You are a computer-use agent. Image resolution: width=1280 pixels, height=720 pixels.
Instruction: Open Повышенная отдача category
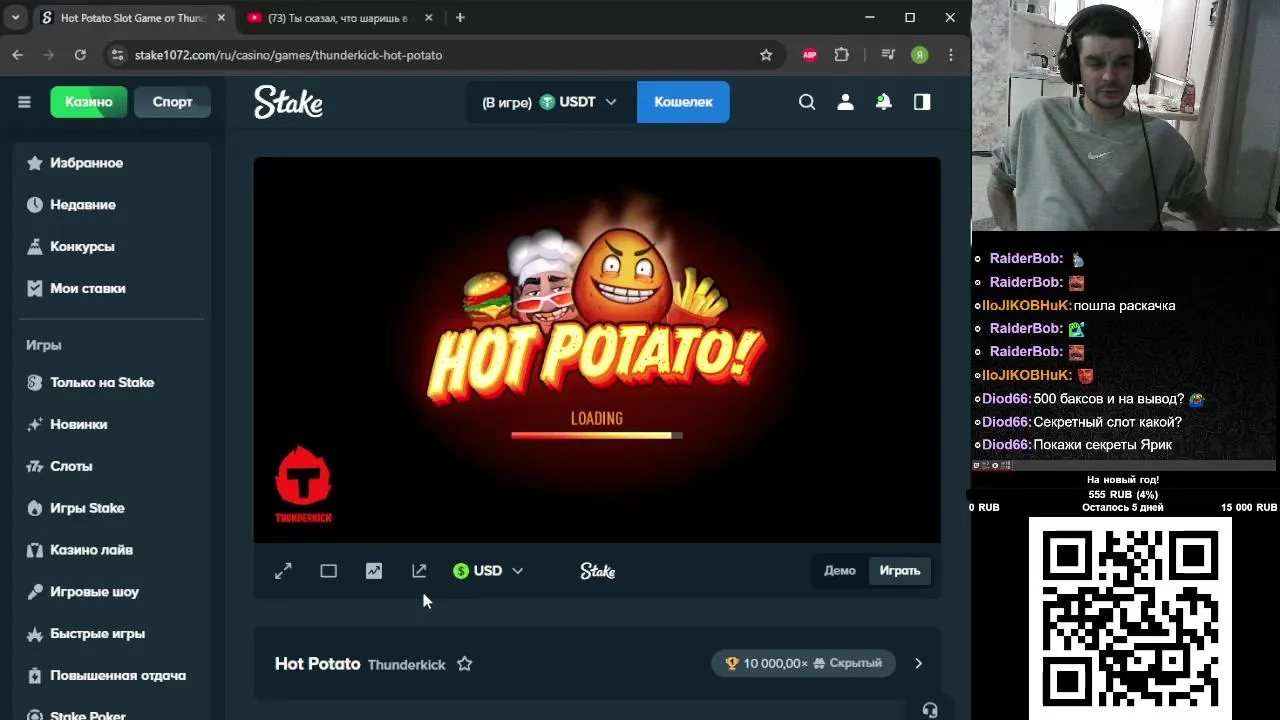[111, 677]
